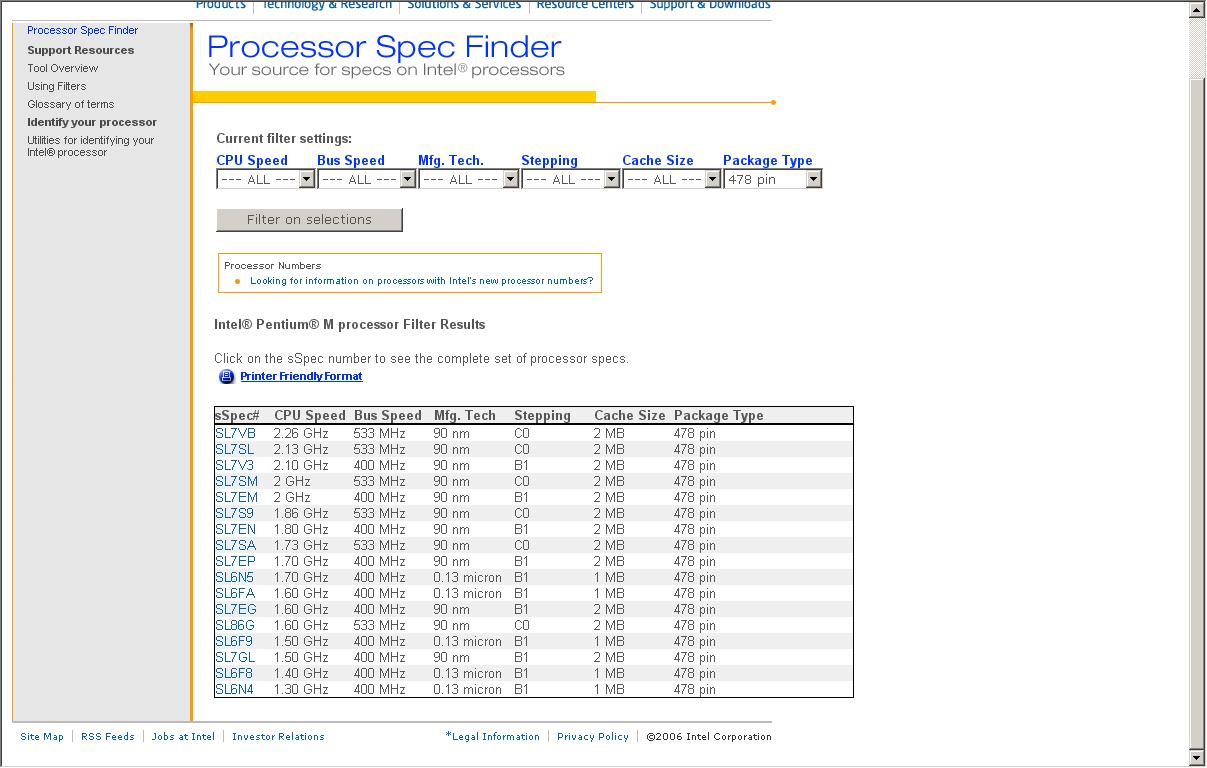Viewport: 1207px width, 768px height.
Task: Open the Products top menu
Action: pyautogui.click(x=220, y=5)
